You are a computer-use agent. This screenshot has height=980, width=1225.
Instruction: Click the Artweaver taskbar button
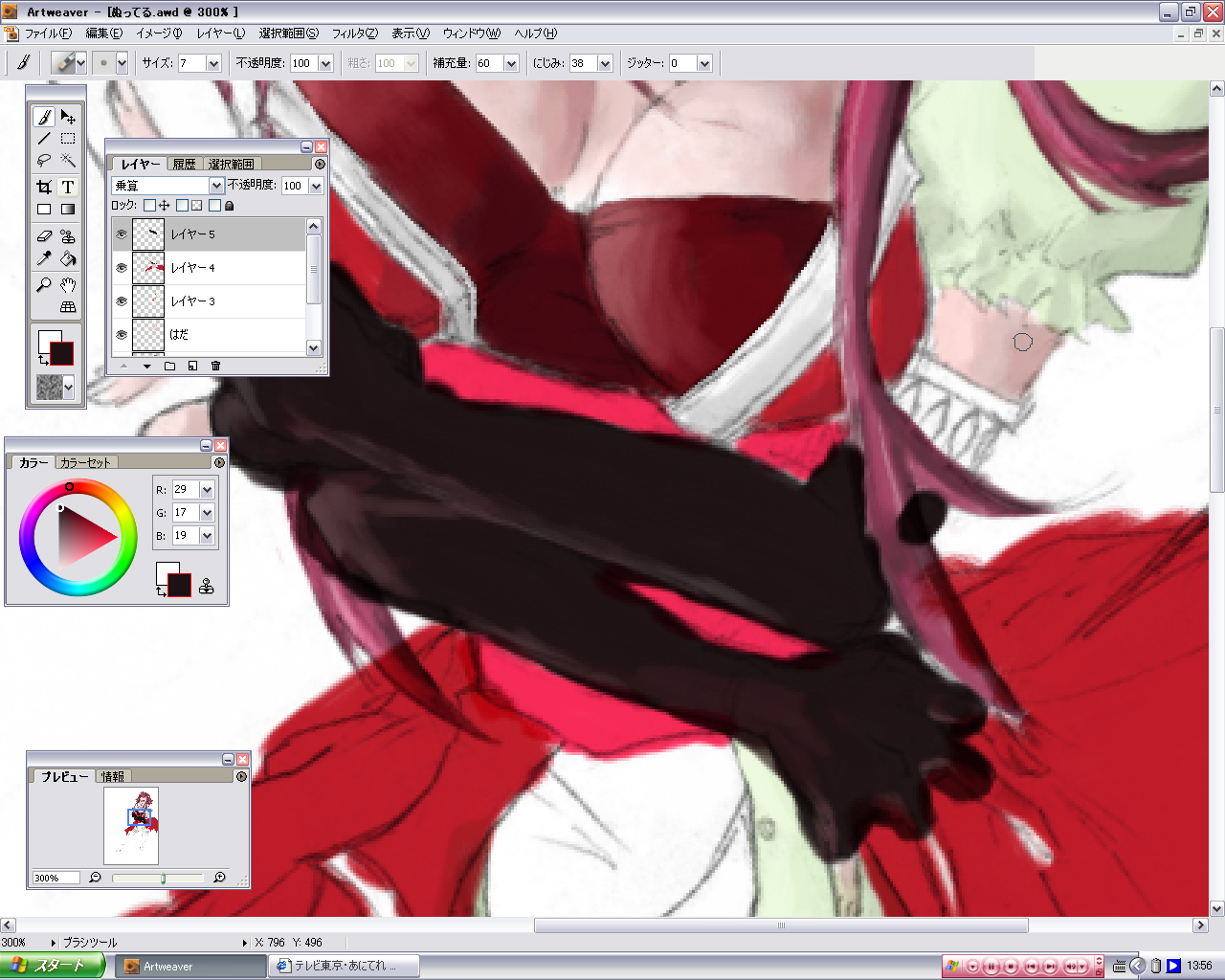(189, 967)
